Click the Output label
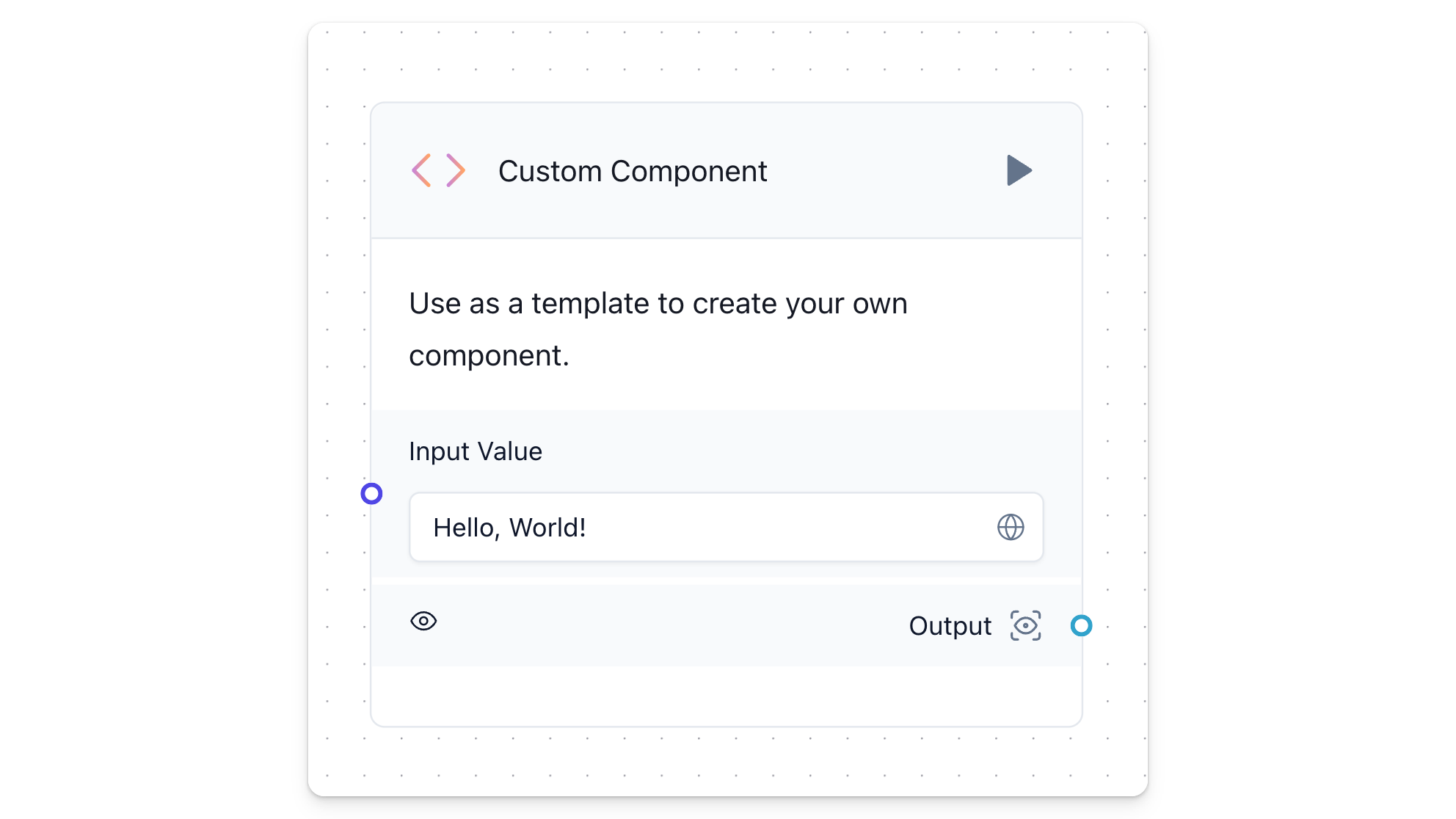Screen dimensions: 1456x819 point(950,626)
